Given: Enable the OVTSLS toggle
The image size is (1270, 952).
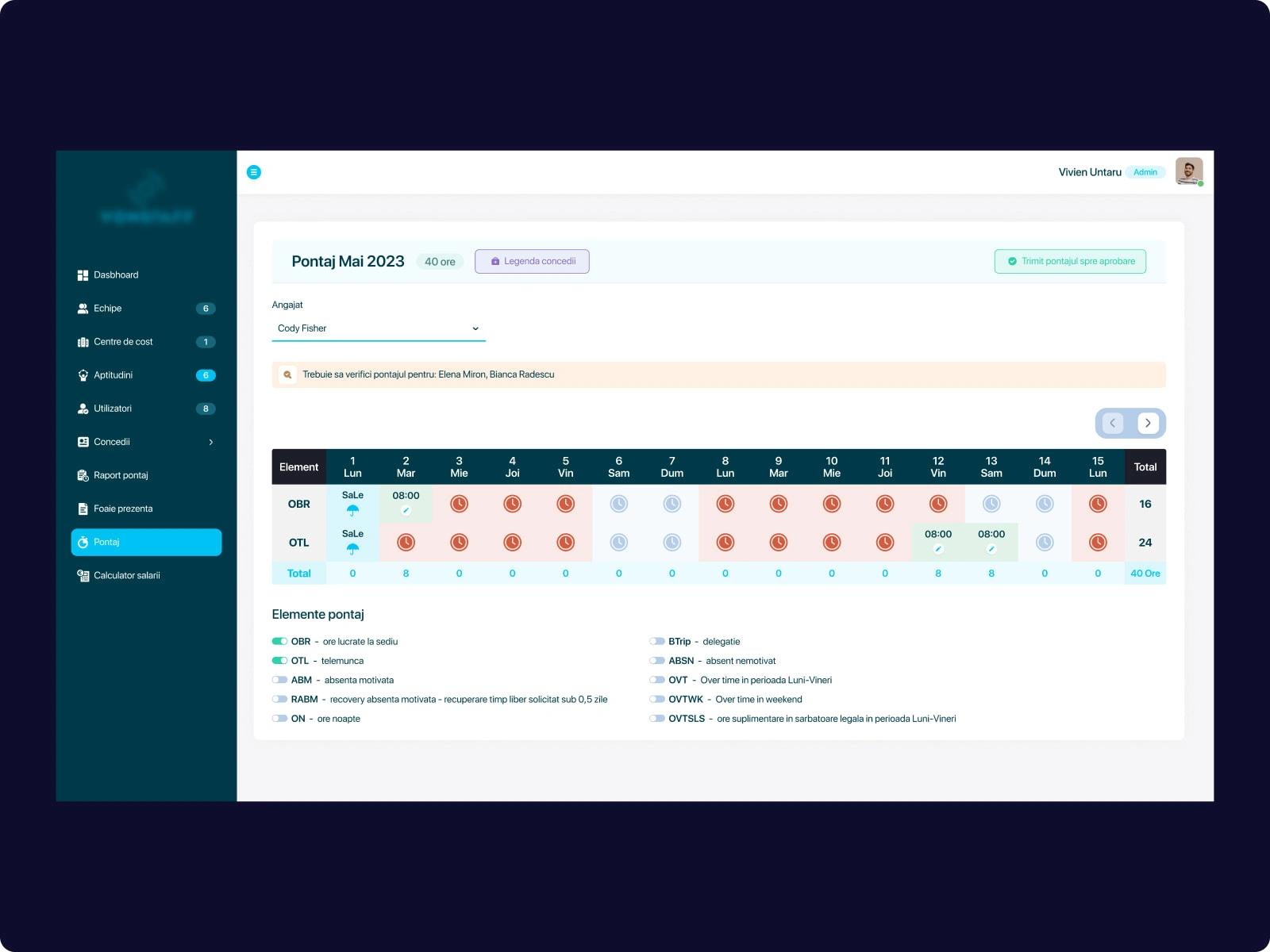Looking at the screenshot, I should point(657,719).
